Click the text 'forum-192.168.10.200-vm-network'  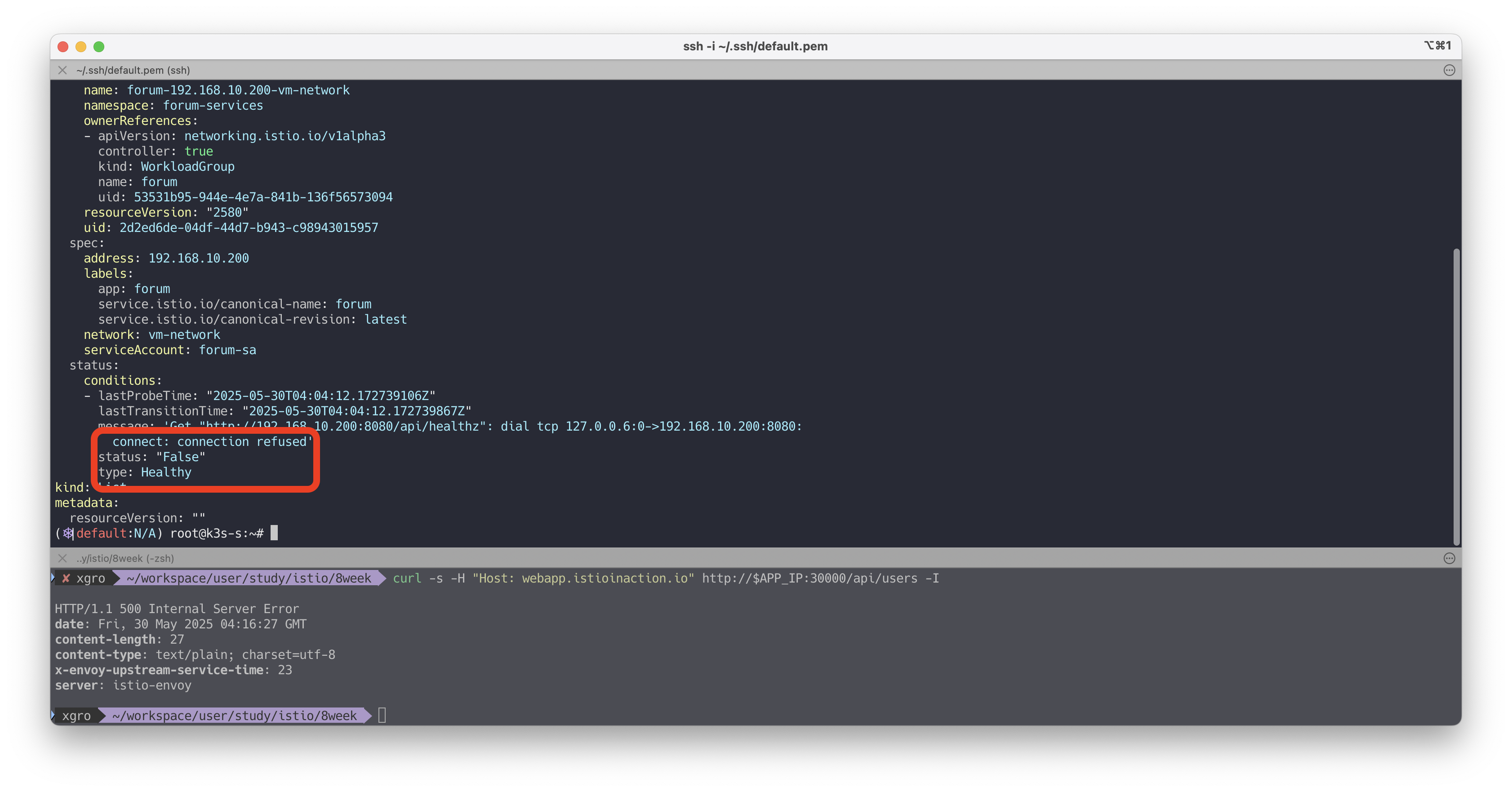238,90
